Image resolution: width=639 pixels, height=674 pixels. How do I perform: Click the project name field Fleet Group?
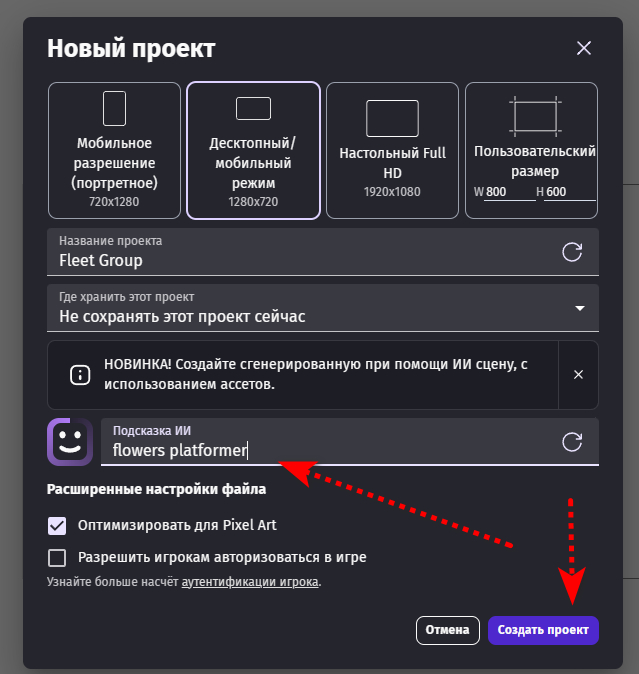[300, 260]
